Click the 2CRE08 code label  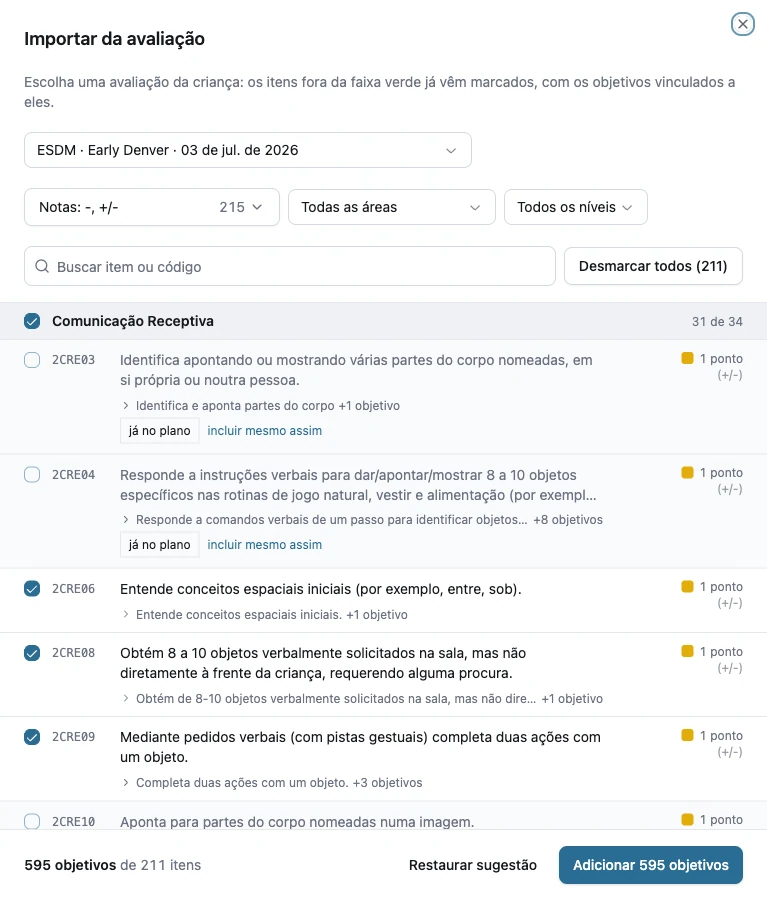pos(73,653)
